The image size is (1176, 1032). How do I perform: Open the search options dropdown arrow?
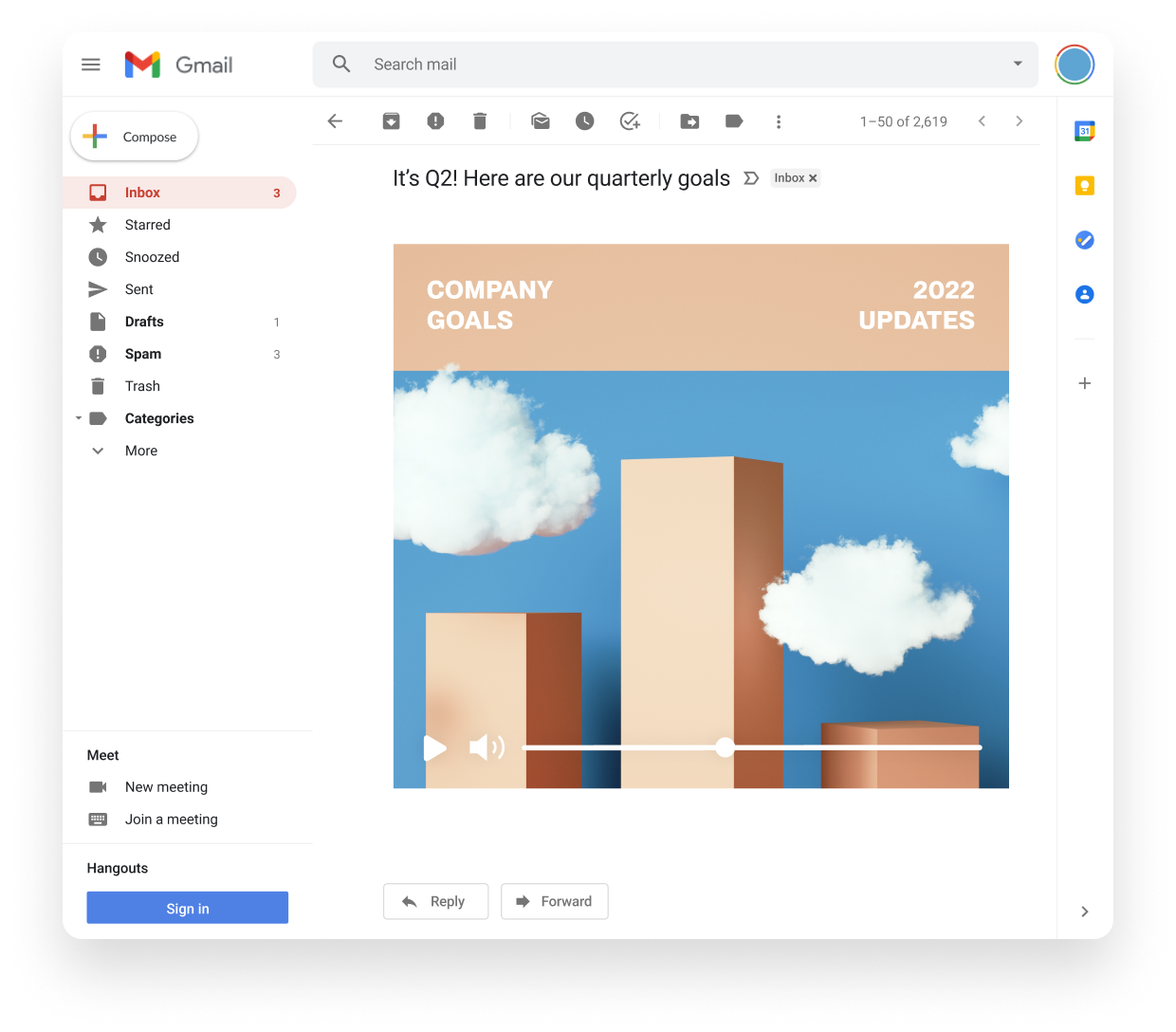point(1018,64)
